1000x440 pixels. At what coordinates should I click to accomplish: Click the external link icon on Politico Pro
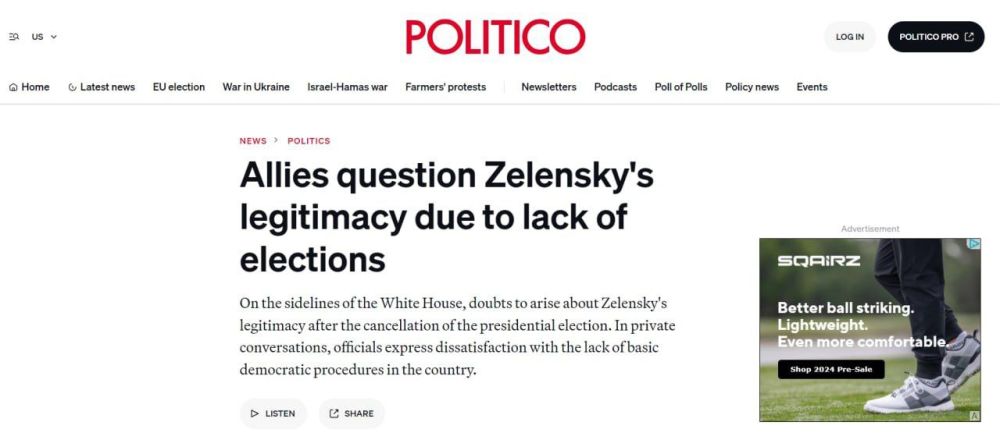(969, 37)
